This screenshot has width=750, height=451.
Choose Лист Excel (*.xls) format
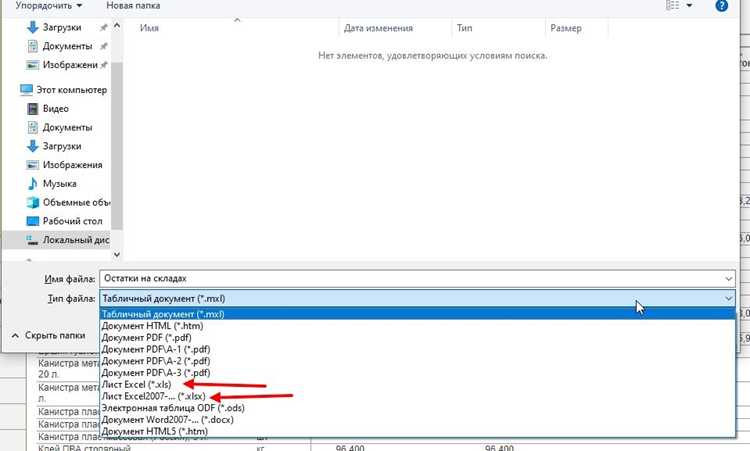click(x=136, y=385)
